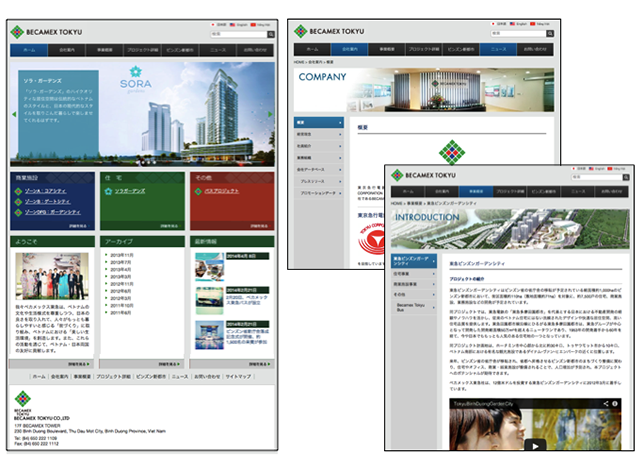Open the highlighted 事業概要 tab on Introduction page

tap(476, 191)
